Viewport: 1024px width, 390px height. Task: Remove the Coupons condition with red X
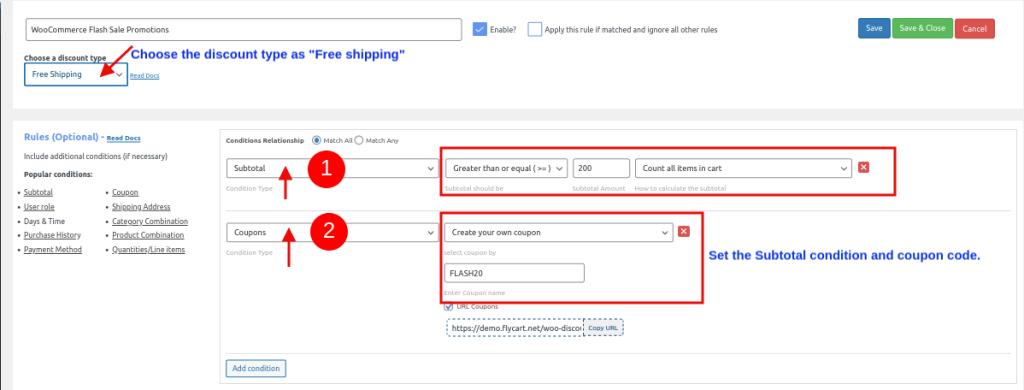tap(684, 232)
